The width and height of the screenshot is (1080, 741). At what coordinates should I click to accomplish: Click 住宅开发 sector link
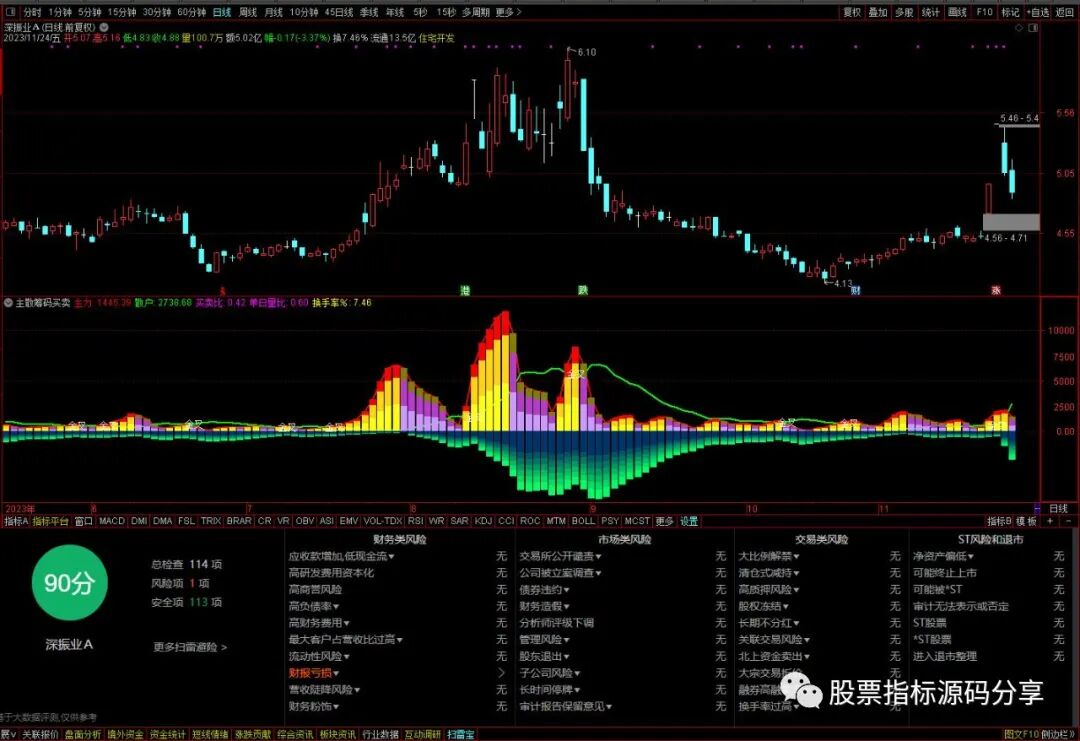pyautogui.click(x=437, y=39)
